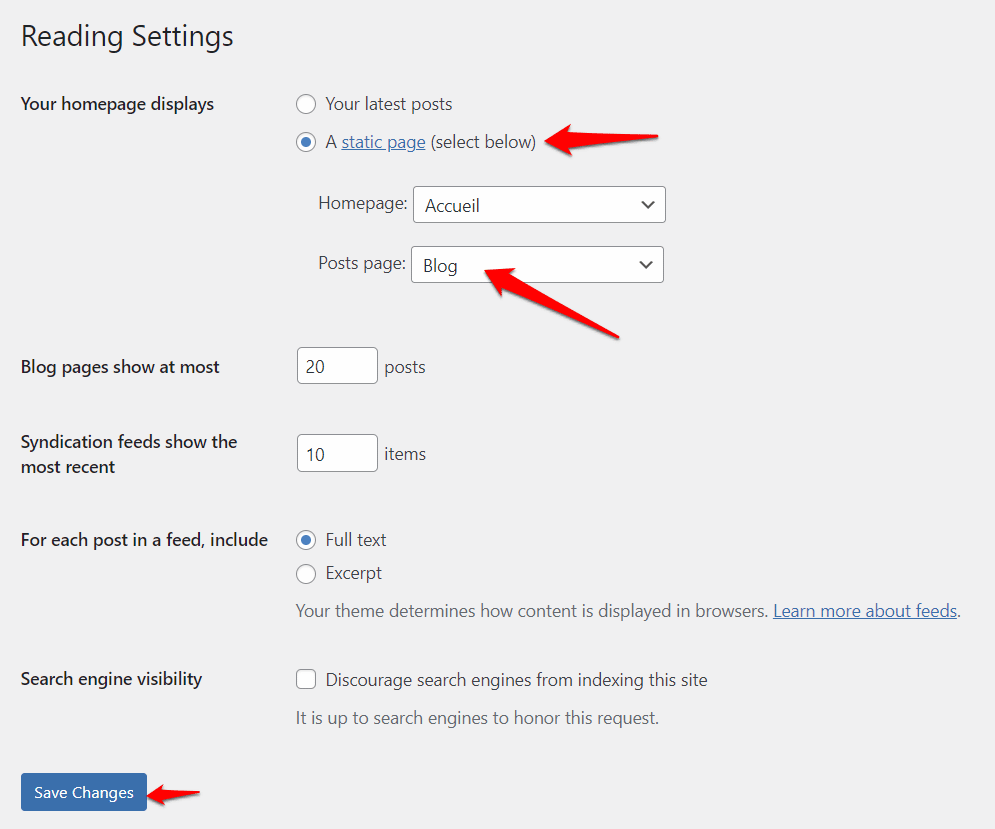Screen dimensions: 995x829
Task: Click the syndication feeds items number field
Action: click(x=337, y=453)
